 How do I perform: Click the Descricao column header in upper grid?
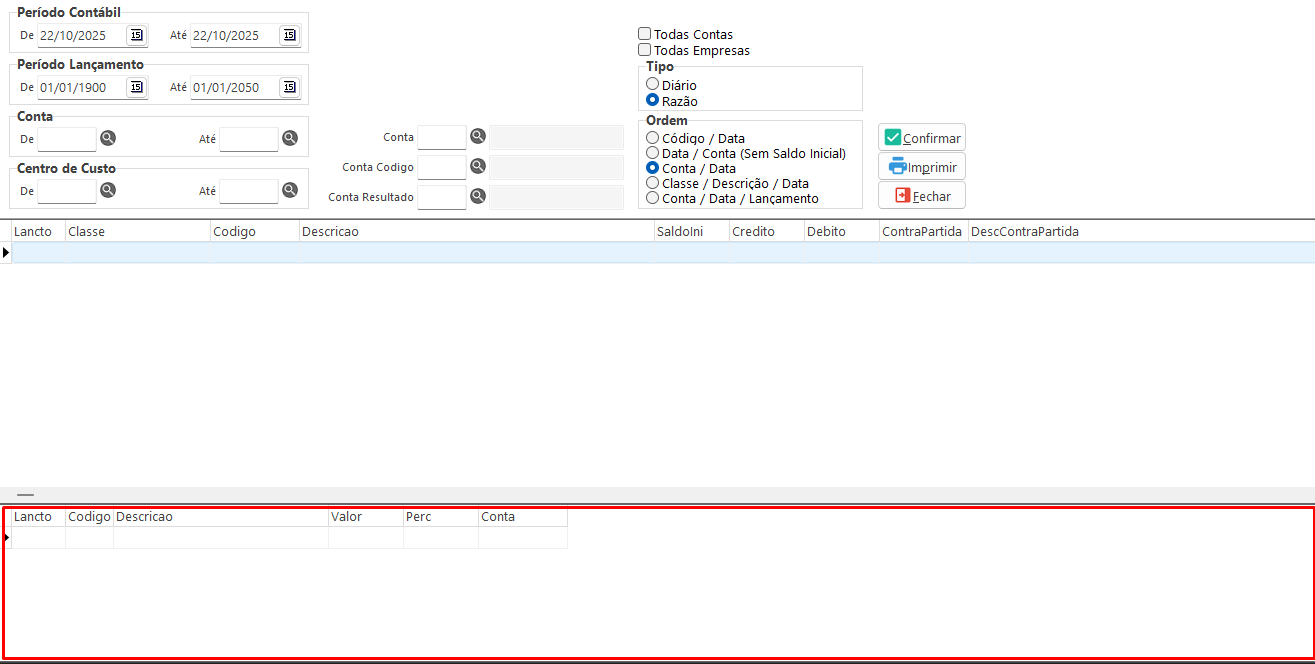point(476,231)
